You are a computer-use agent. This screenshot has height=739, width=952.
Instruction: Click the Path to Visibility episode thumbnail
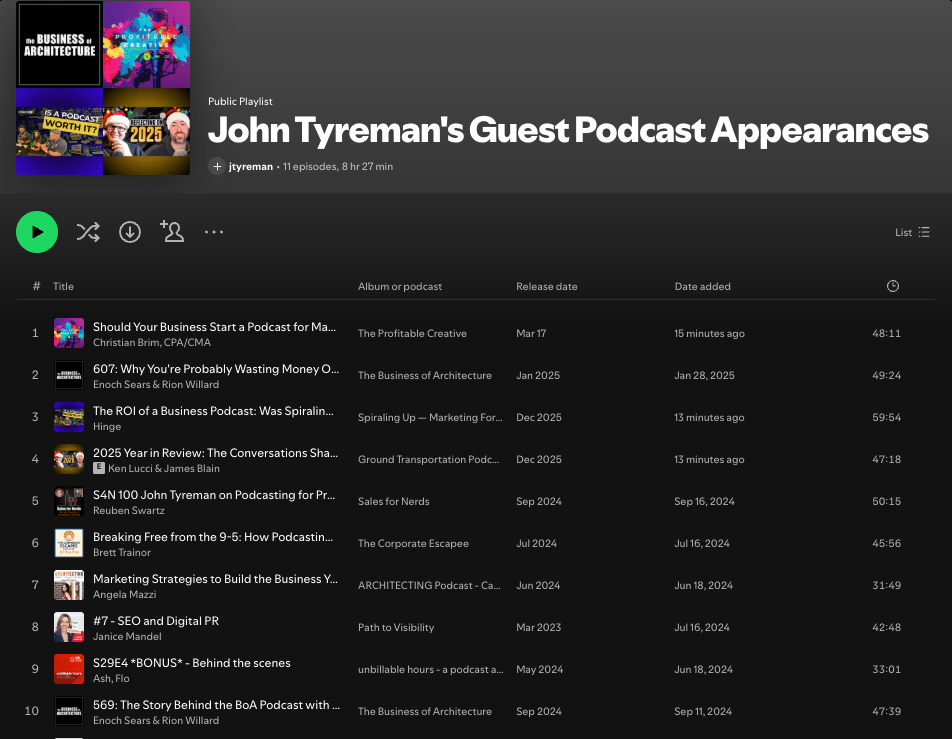tap(69, 627)
